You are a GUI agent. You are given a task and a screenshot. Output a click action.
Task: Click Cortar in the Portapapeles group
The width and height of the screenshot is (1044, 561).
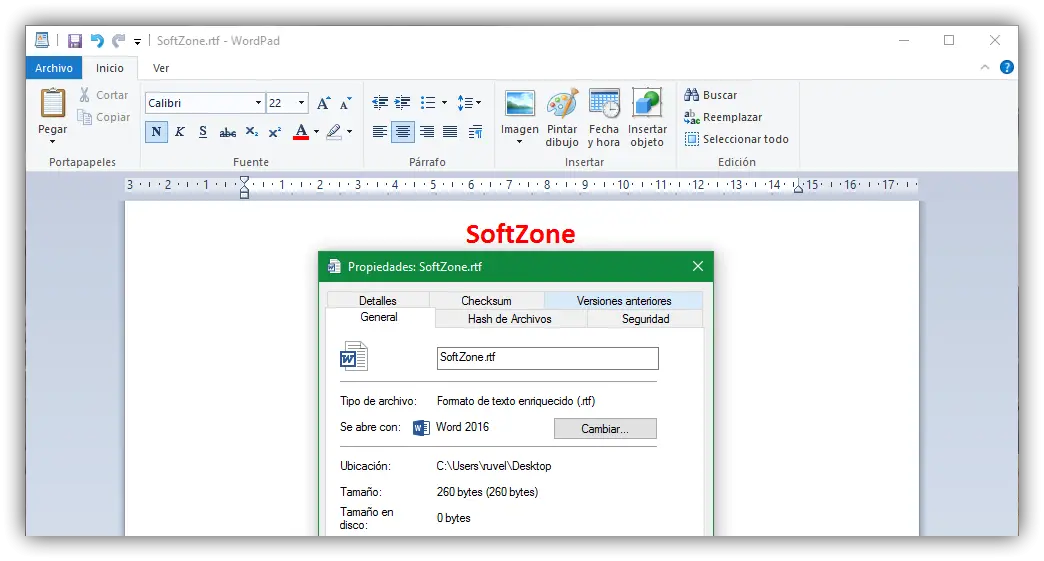point(104,95)
